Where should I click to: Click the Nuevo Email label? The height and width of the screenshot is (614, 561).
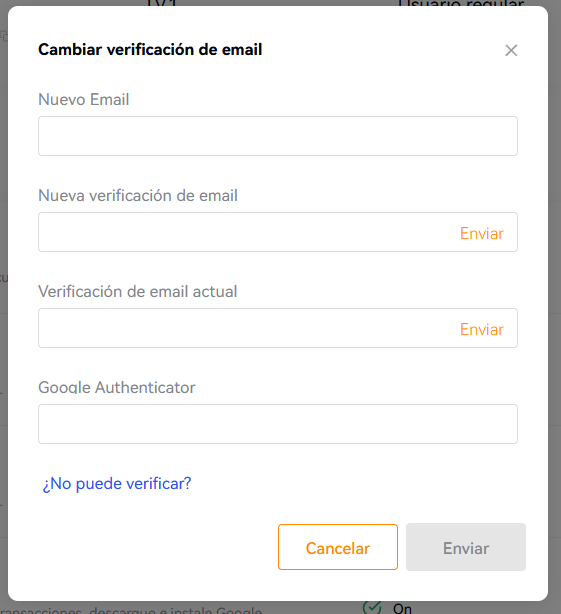point(84,99)
